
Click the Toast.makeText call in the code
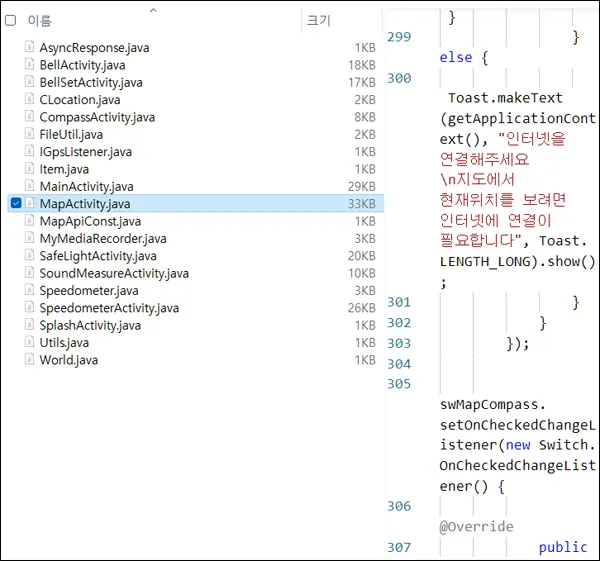click(505, 98)
